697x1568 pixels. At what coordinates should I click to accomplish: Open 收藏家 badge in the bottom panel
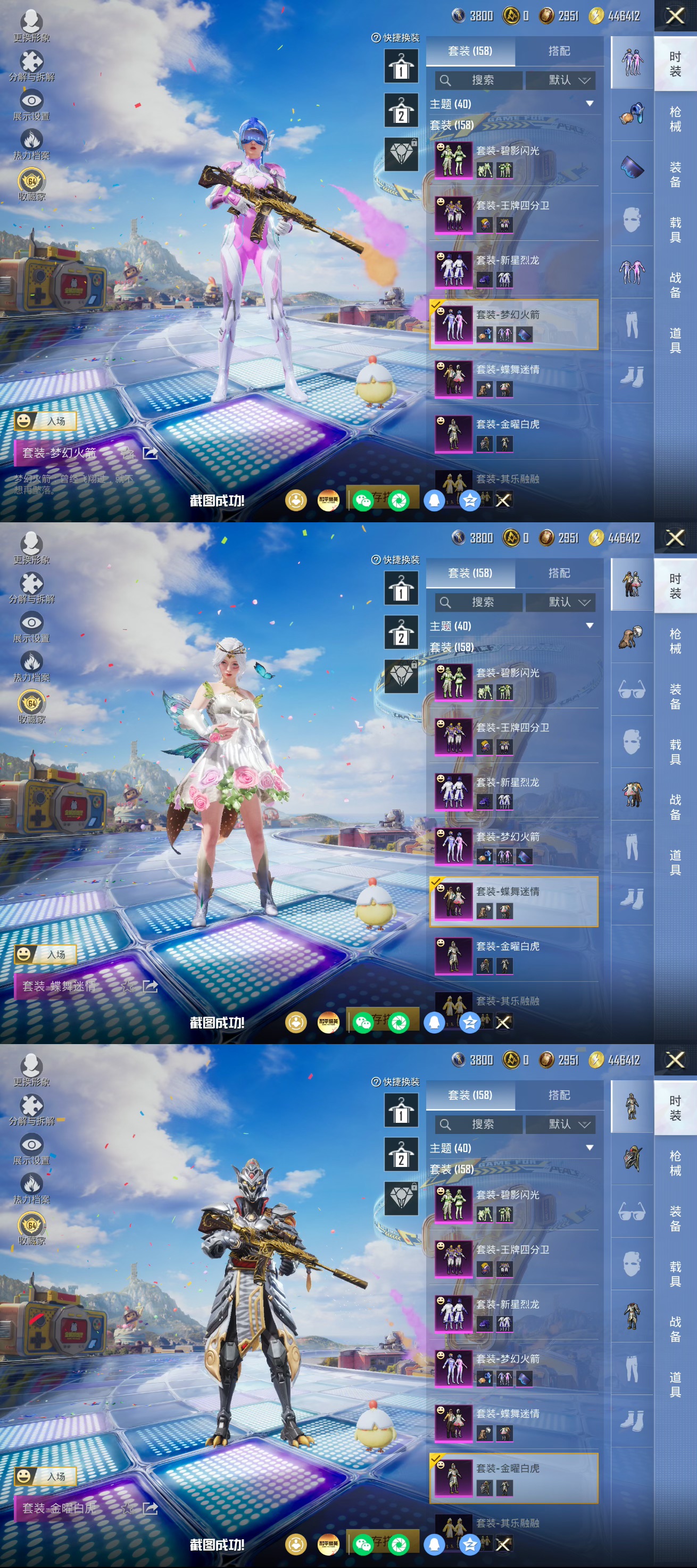coord(31,1229)
